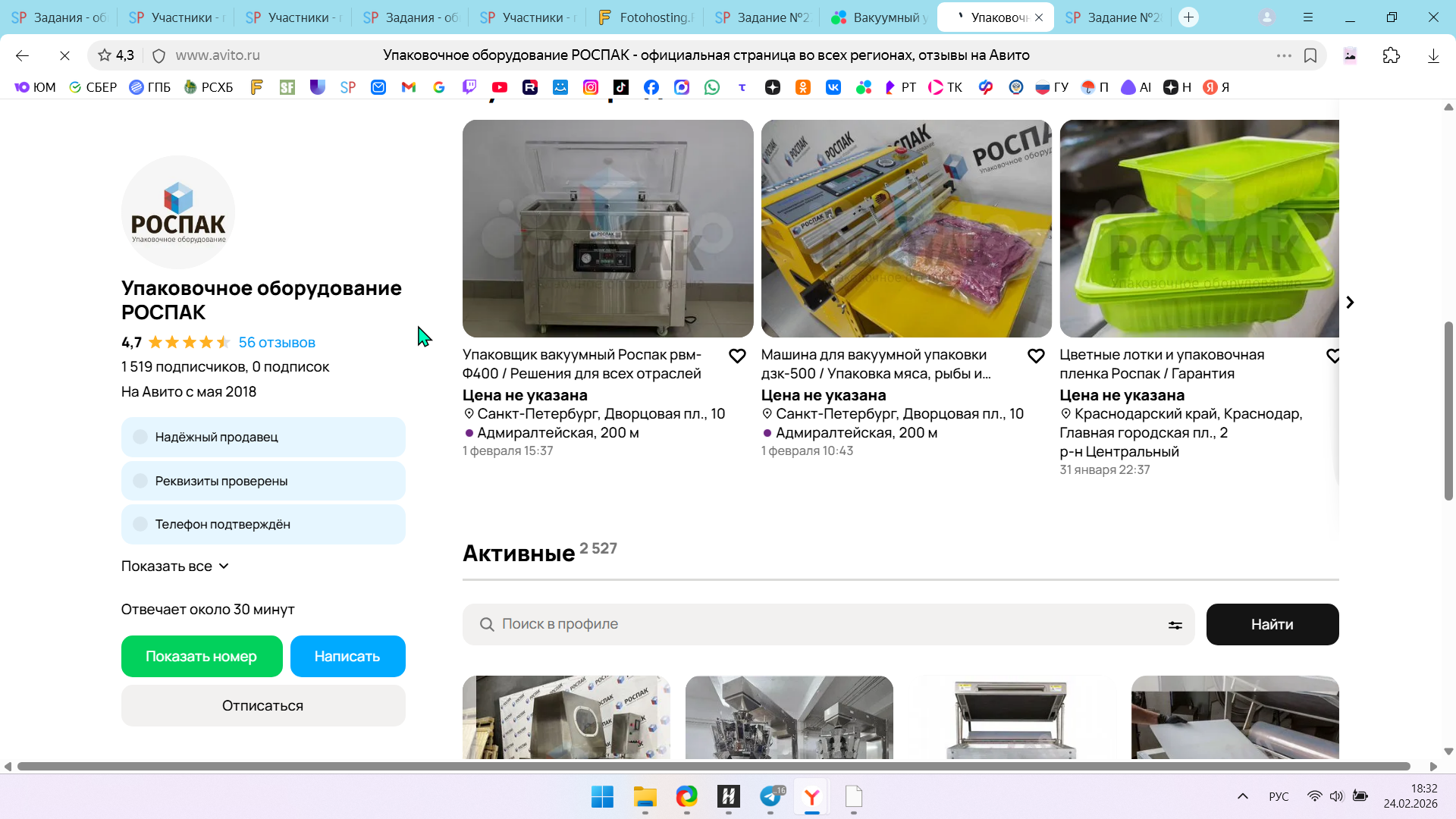Add vacuum packer РВМ-Ф400 to favorites
The height and width of the screenshot is (819, 1456).
point(737,356)
